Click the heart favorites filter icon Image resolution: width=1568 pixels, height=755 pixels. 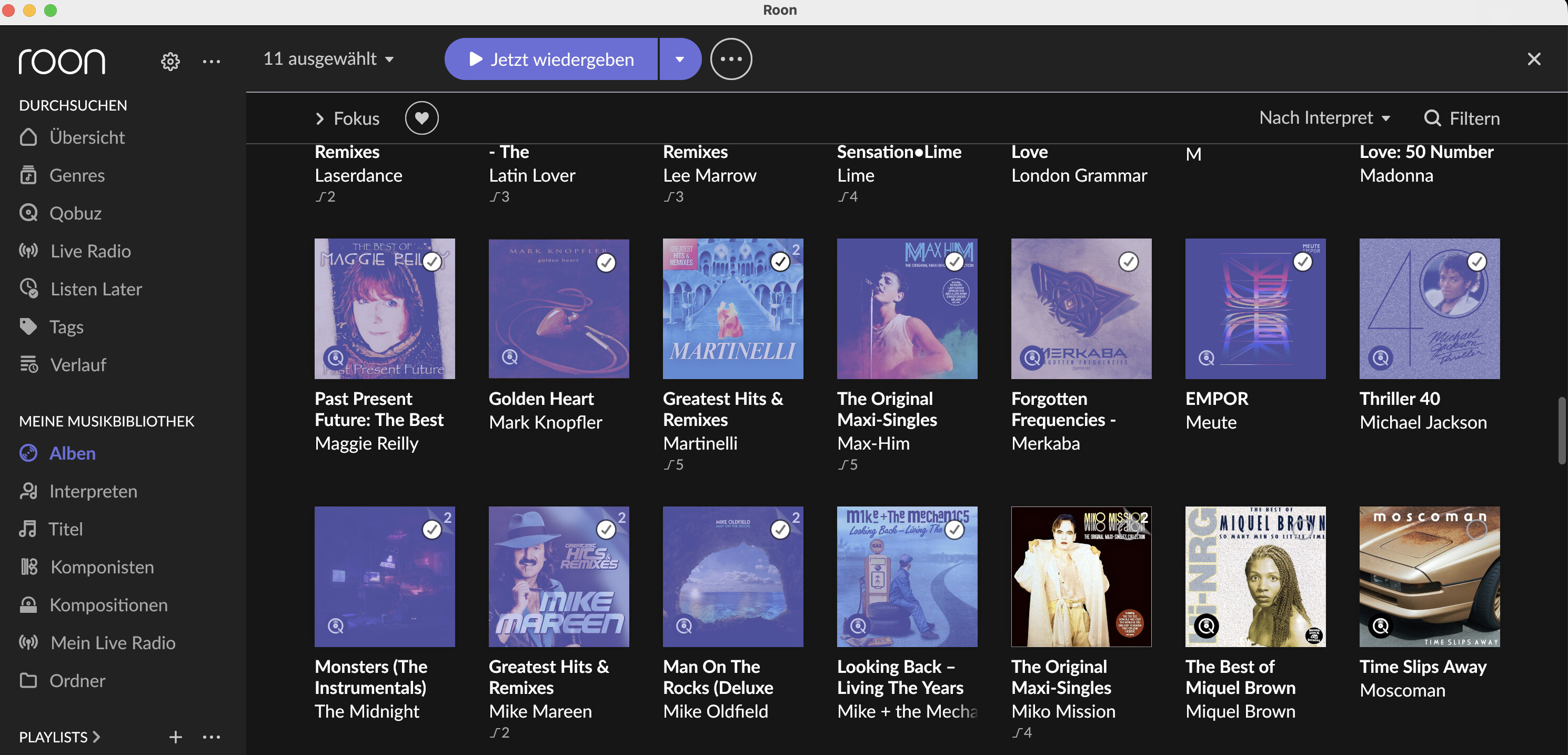[421, 118]
